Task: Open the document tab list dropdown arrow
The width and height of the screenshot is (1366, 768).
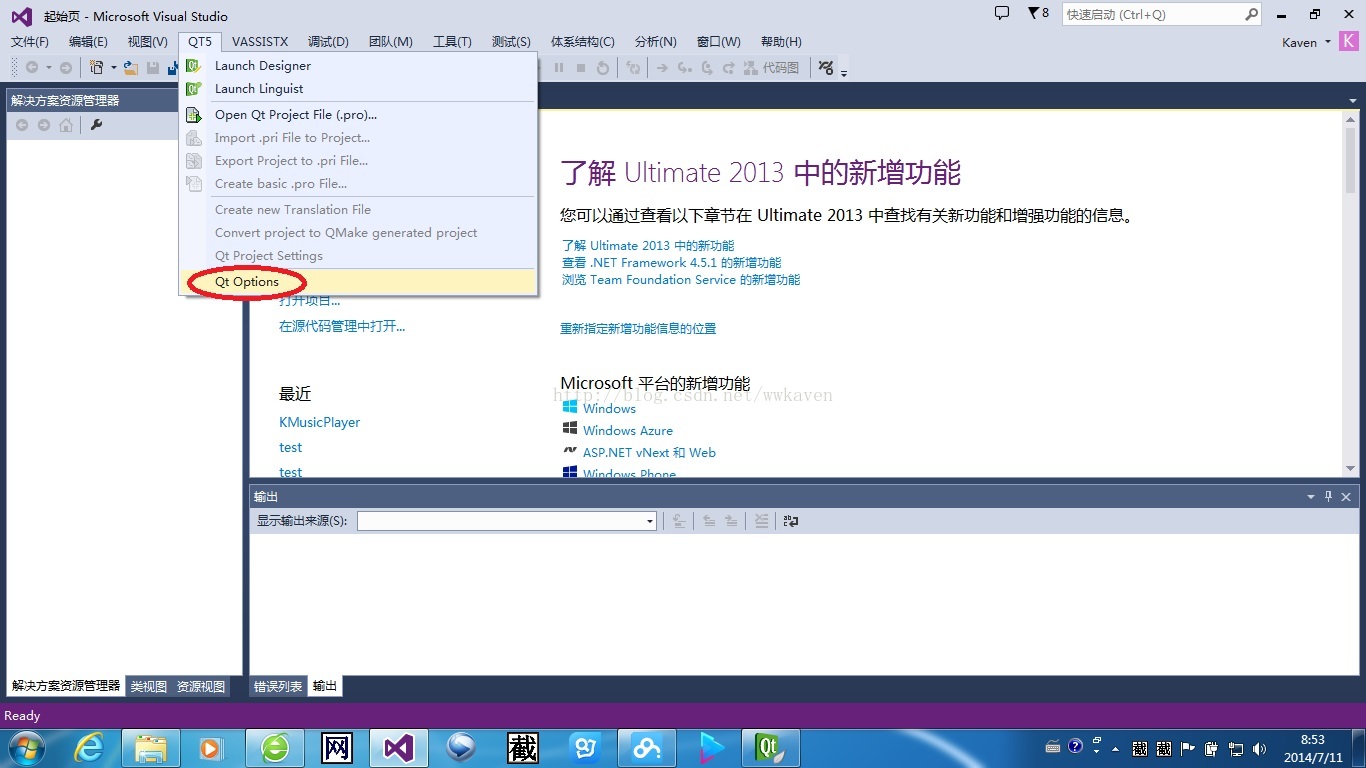Action: (x=1353, y=100)
